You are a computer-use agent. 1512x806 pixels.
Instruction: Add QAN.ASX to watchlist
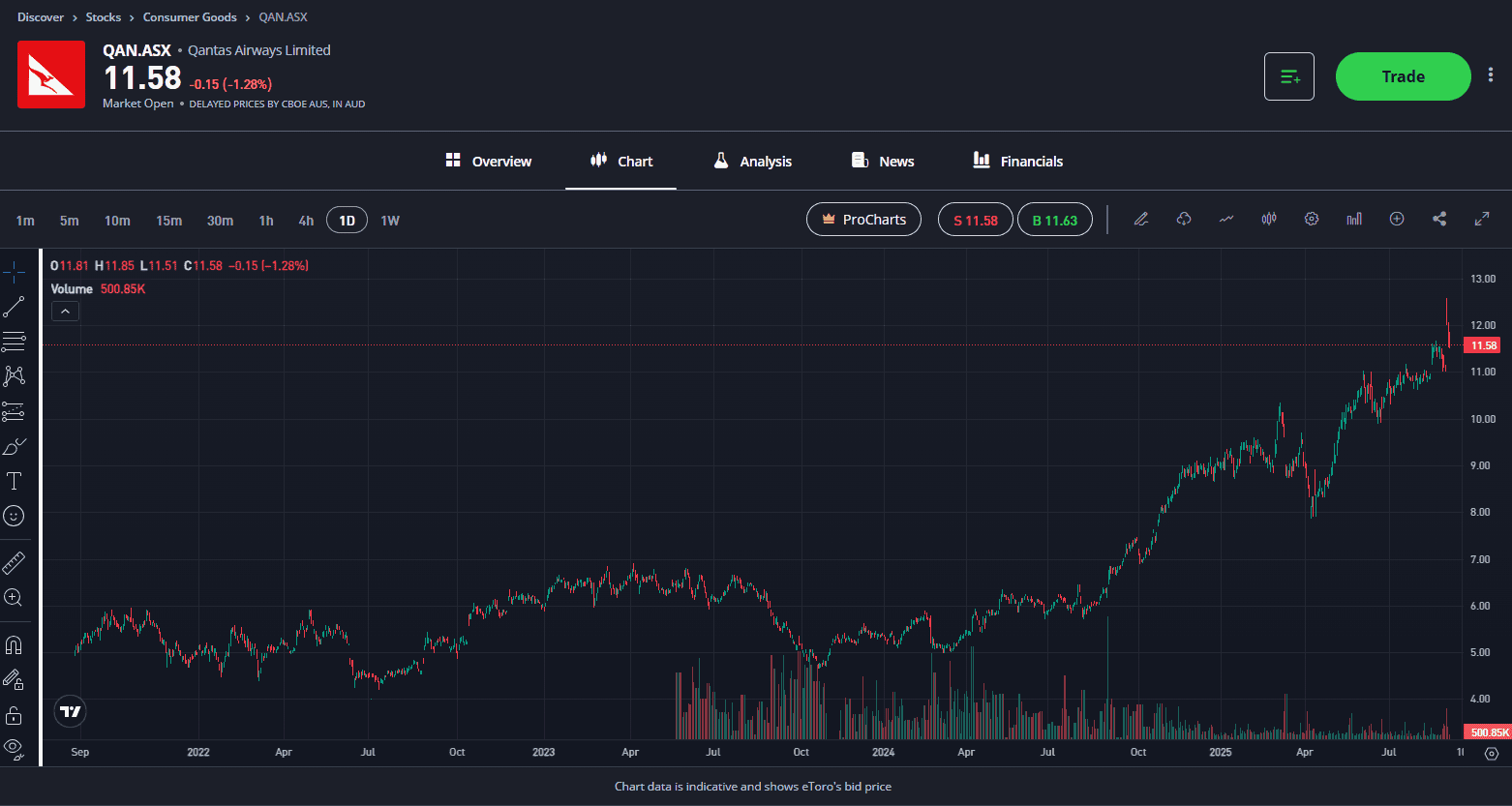click(x=1289, y=76)
